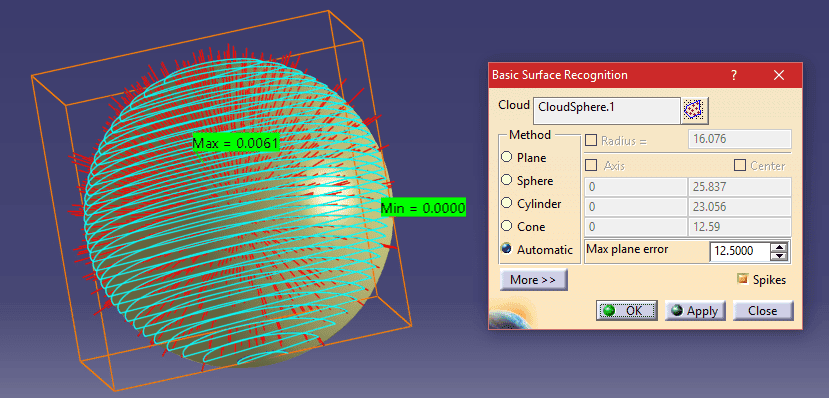Confirm with the OK button

coord(627,310)
